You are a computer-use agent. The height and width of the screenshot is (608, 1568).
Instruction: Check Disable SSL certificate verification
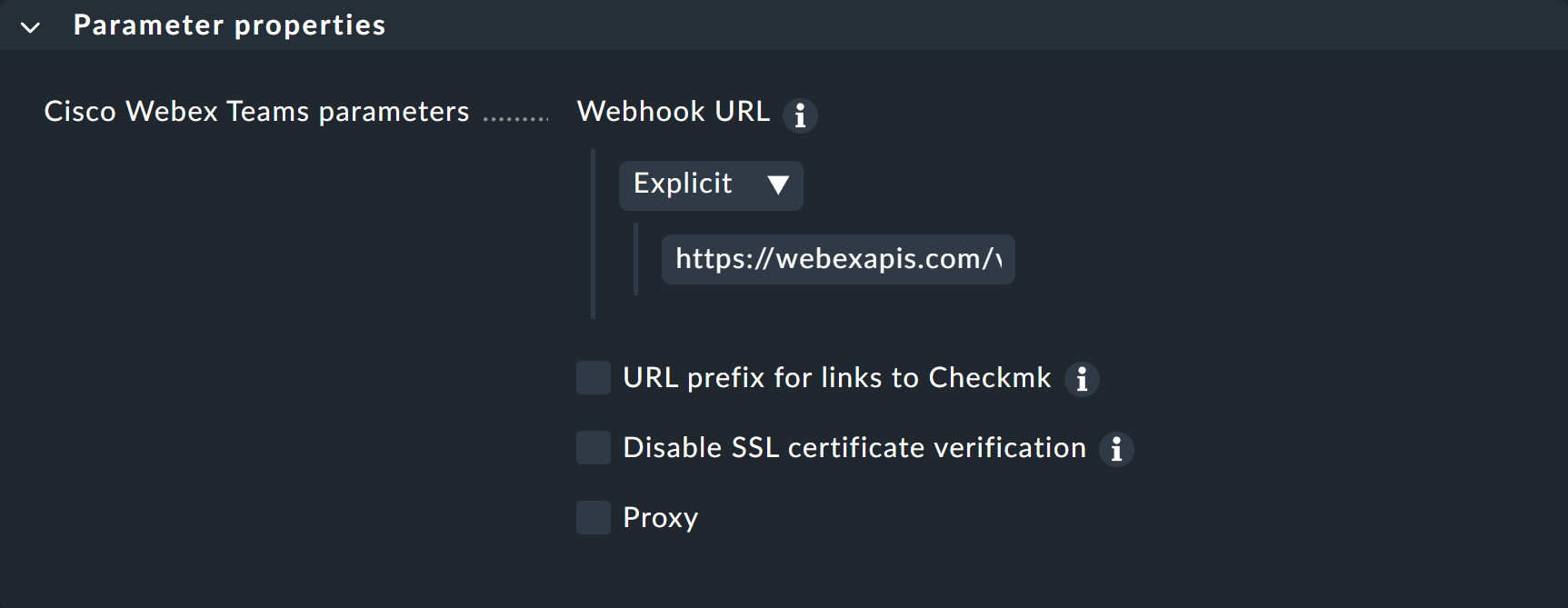pos(593,447)
